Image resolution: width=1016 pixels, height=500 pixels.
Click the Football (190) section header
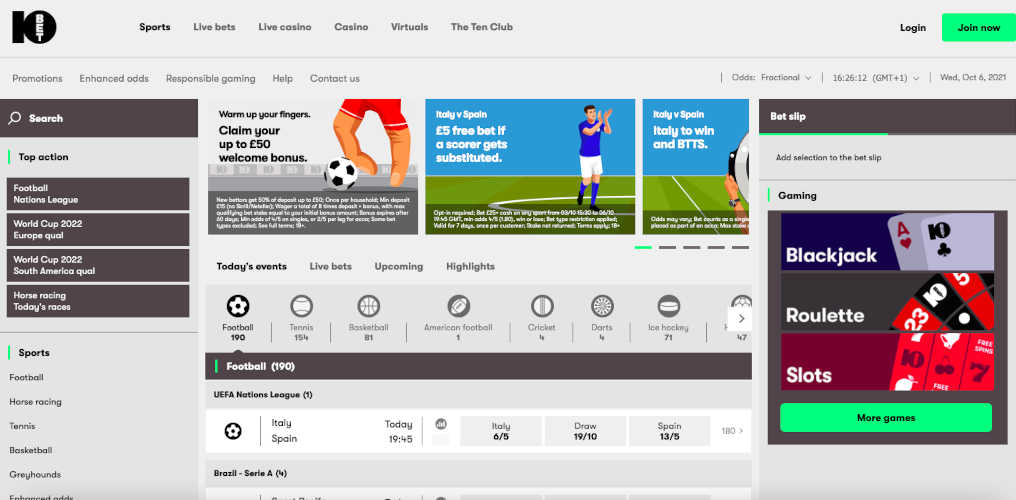(x=478, y=367)
